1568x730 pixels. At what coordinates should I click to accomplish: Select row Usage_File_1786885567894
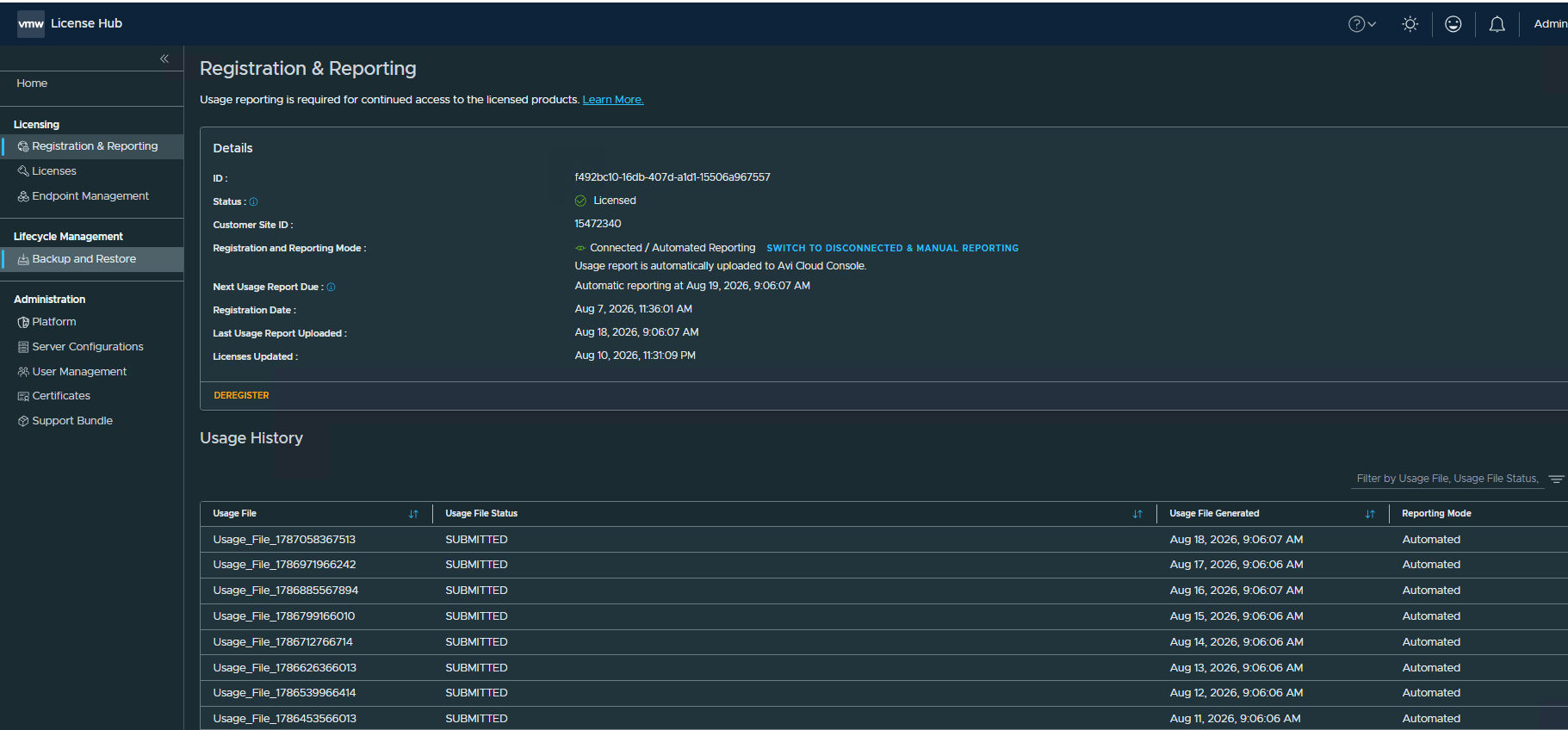[884, 591]
